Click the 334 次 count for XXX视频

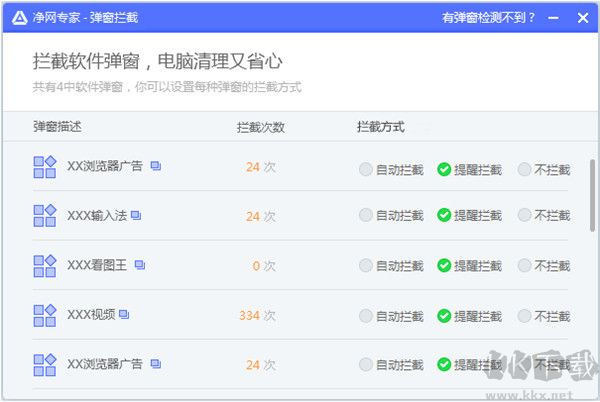tap(257, 315)
